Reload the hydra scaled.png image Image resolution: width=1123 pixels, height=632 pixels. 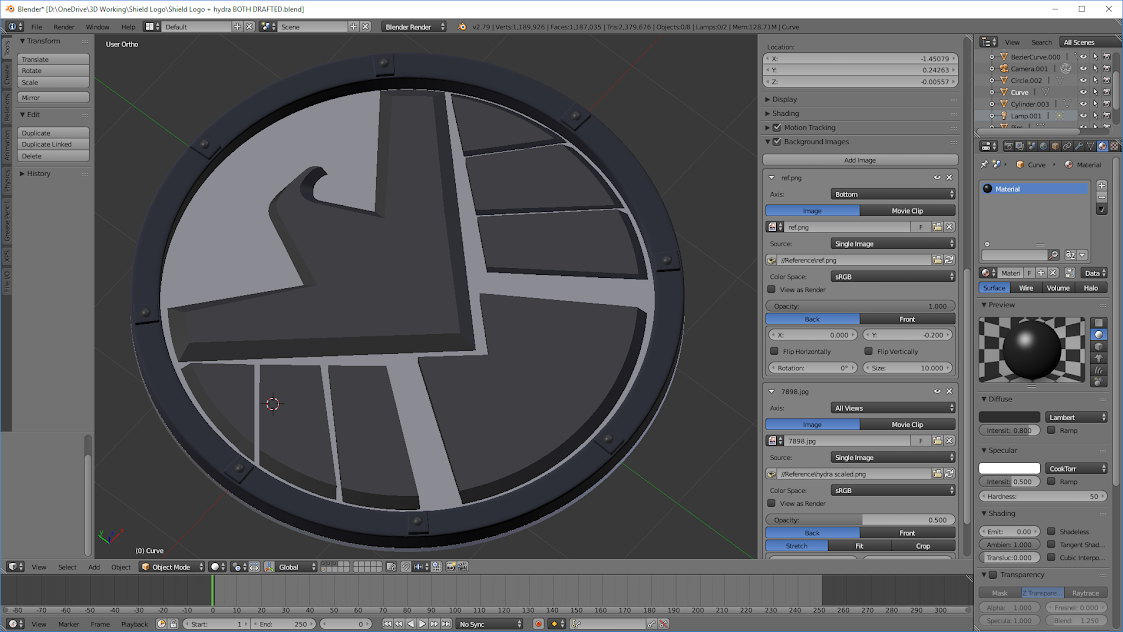[949, 474]
